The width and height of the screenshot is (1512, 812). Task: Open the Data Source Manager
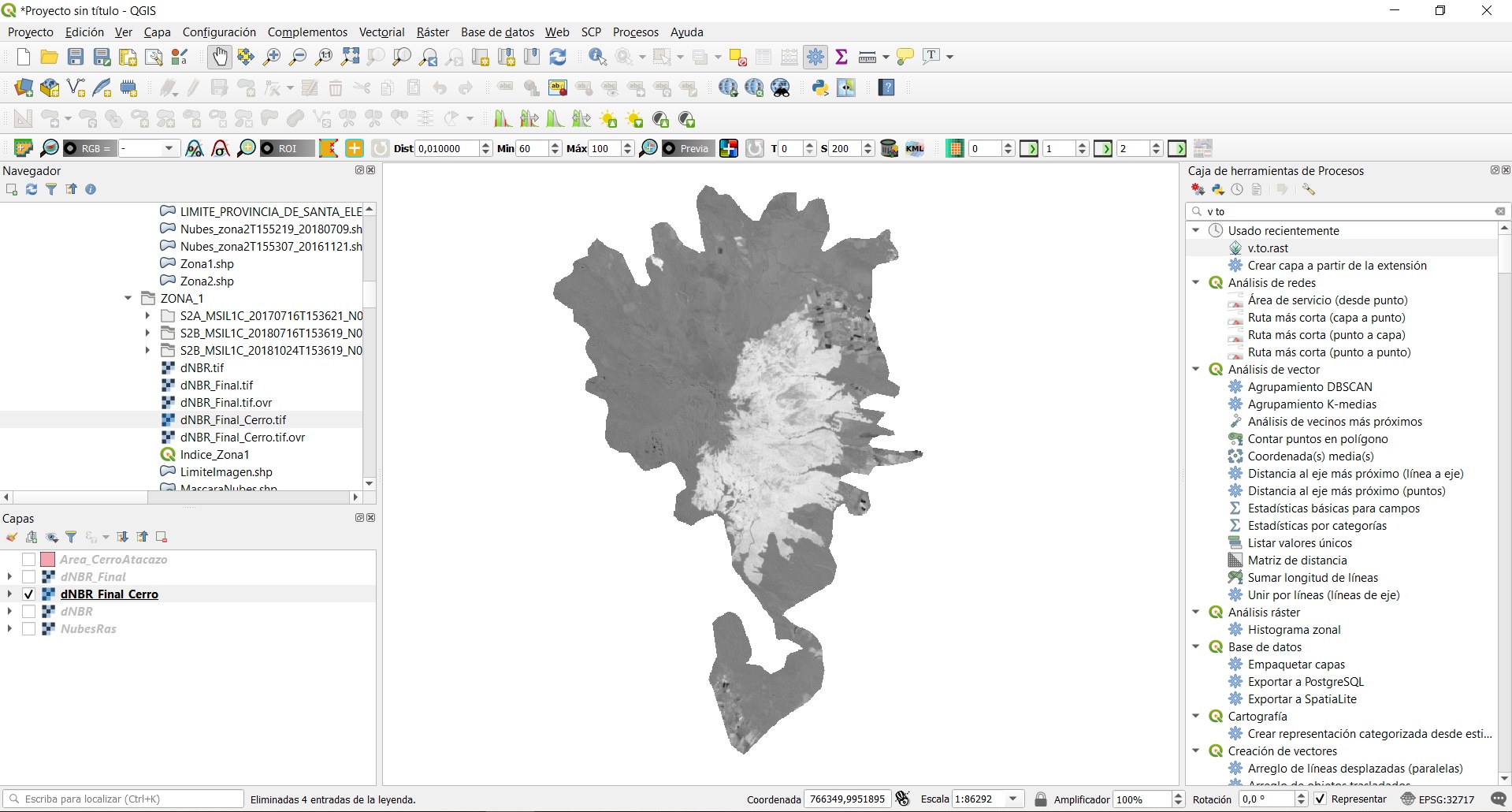(22, 87)
